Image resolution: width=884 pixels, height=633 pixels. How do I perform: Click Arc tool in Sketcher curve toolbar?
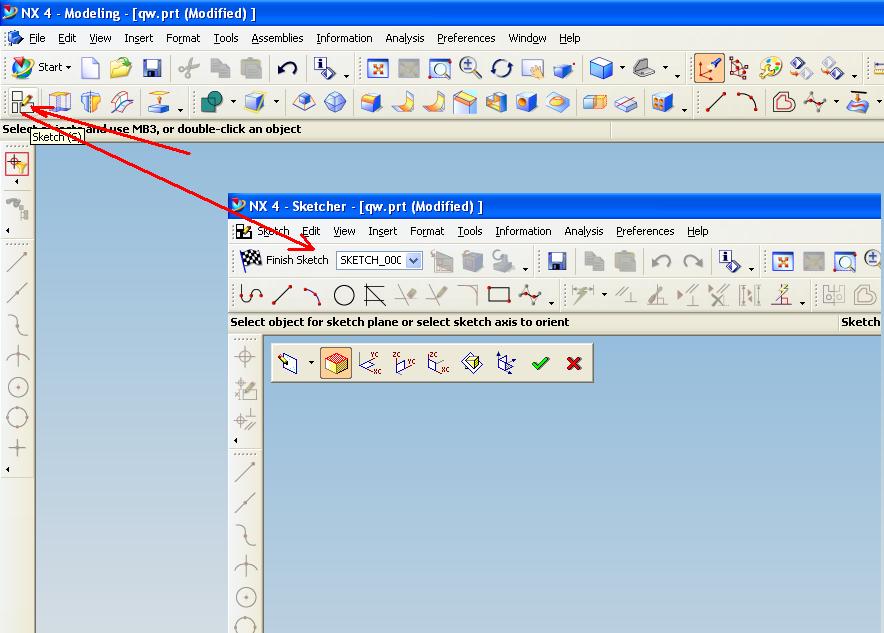click(x=313, y=295)
